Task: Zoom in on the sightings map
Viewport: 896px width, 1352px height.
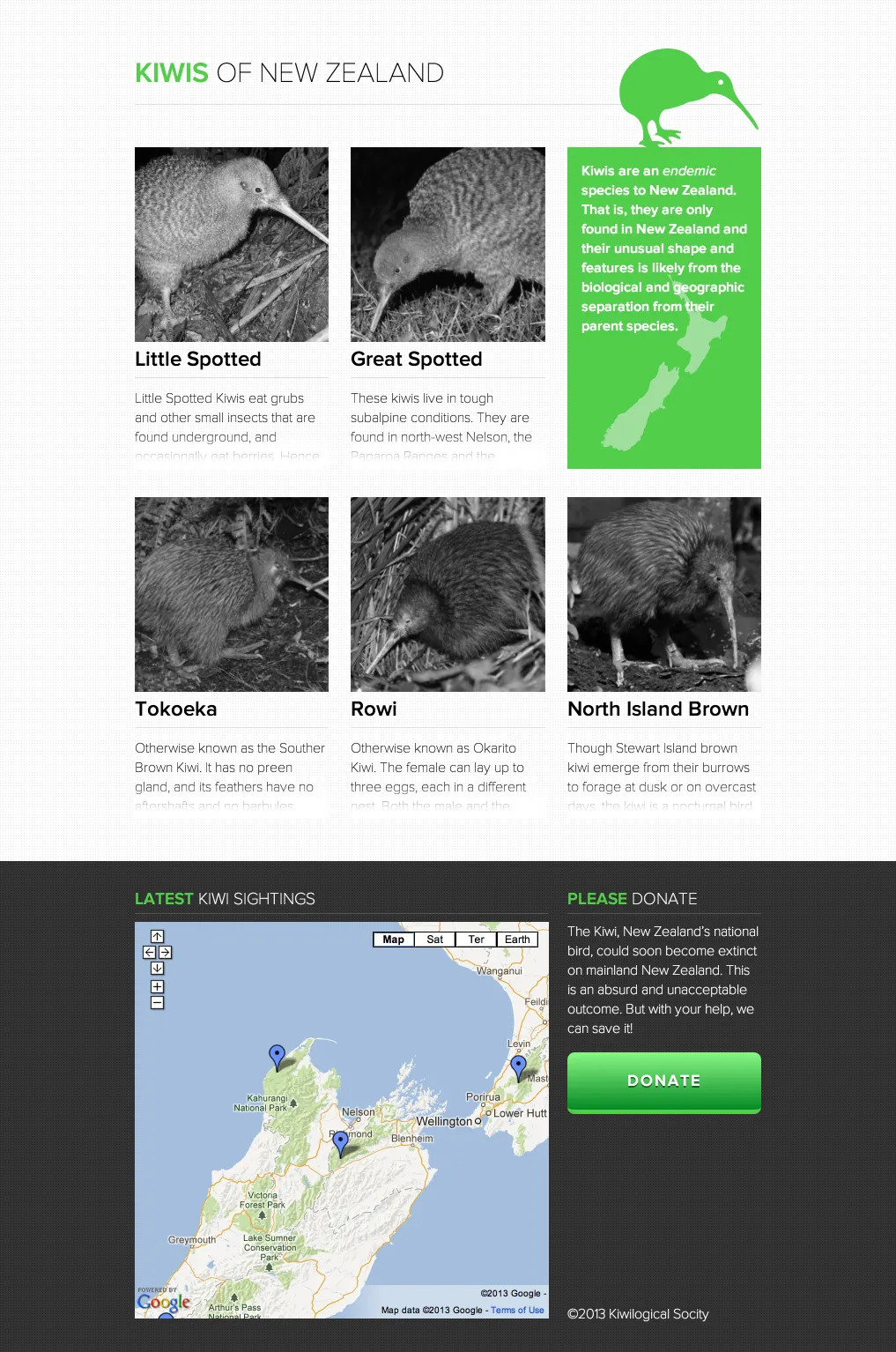Action: pos(157,987)
